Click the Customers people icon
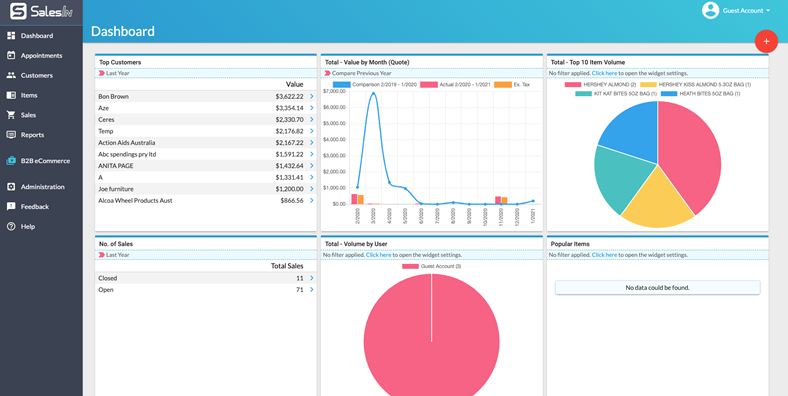This screenshot has width=788, height=396. tap(11, 75)
